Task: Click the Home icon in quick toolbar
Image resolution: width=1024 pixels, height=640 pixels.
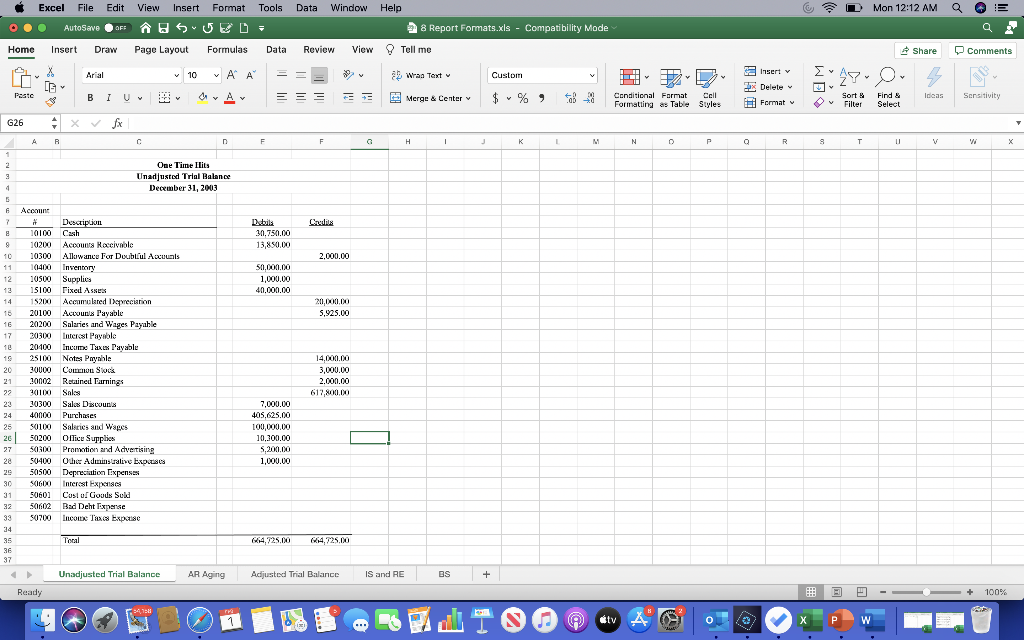Action: [x=146, y=28]
